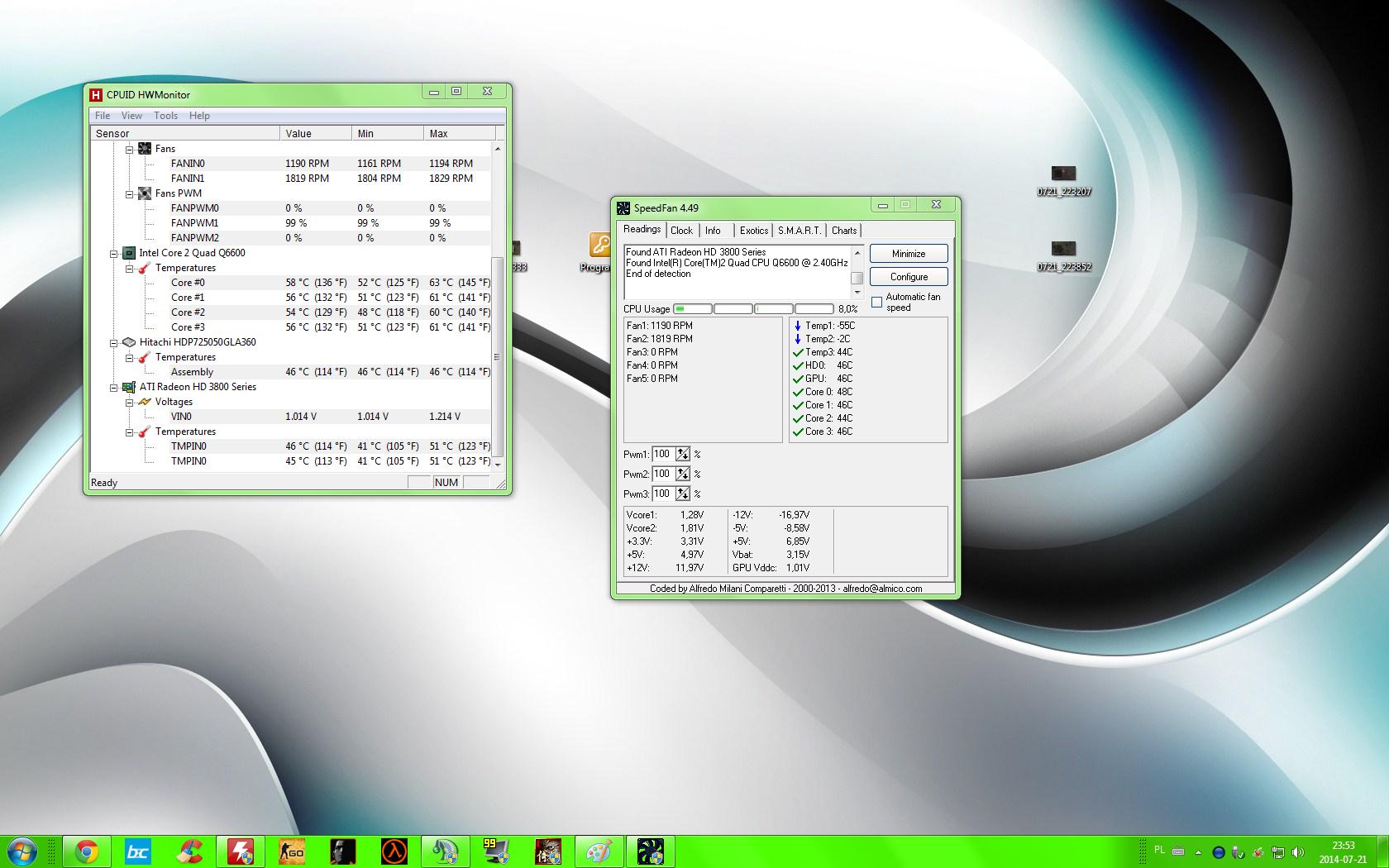Click the green check beside Core 3

[798, 432]
